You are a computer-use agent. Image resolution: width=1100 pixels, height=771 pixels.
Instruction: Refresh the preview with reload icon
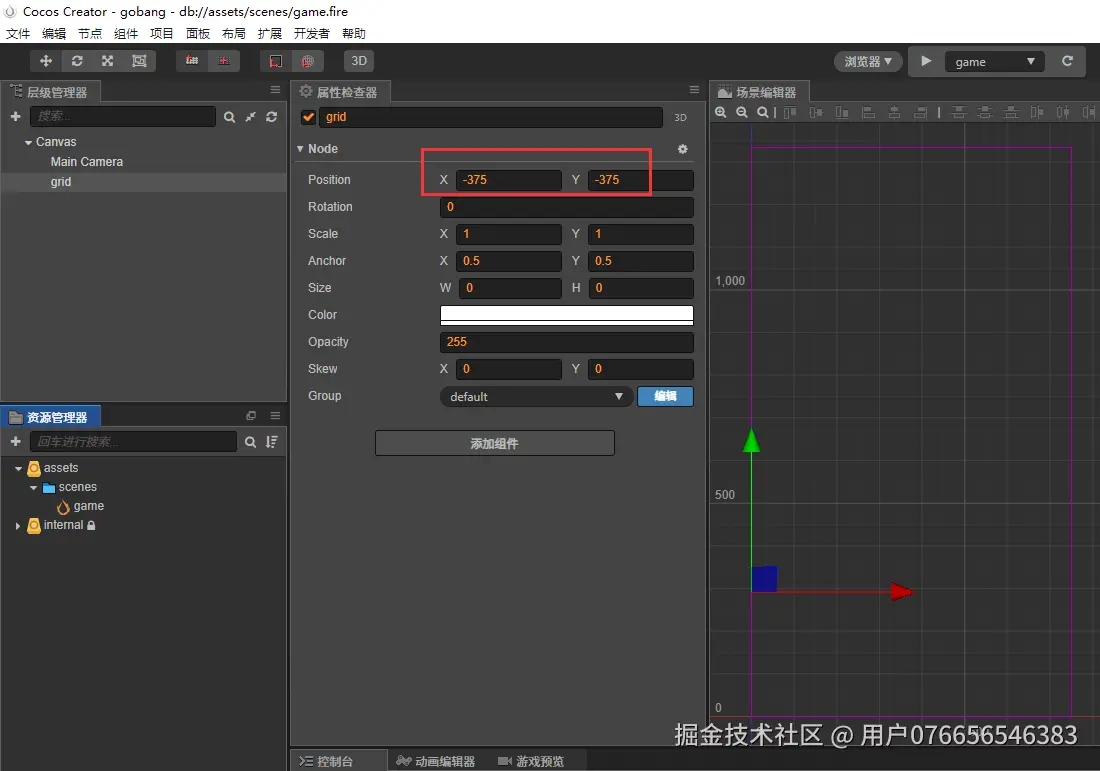(x=1067, y=61)
